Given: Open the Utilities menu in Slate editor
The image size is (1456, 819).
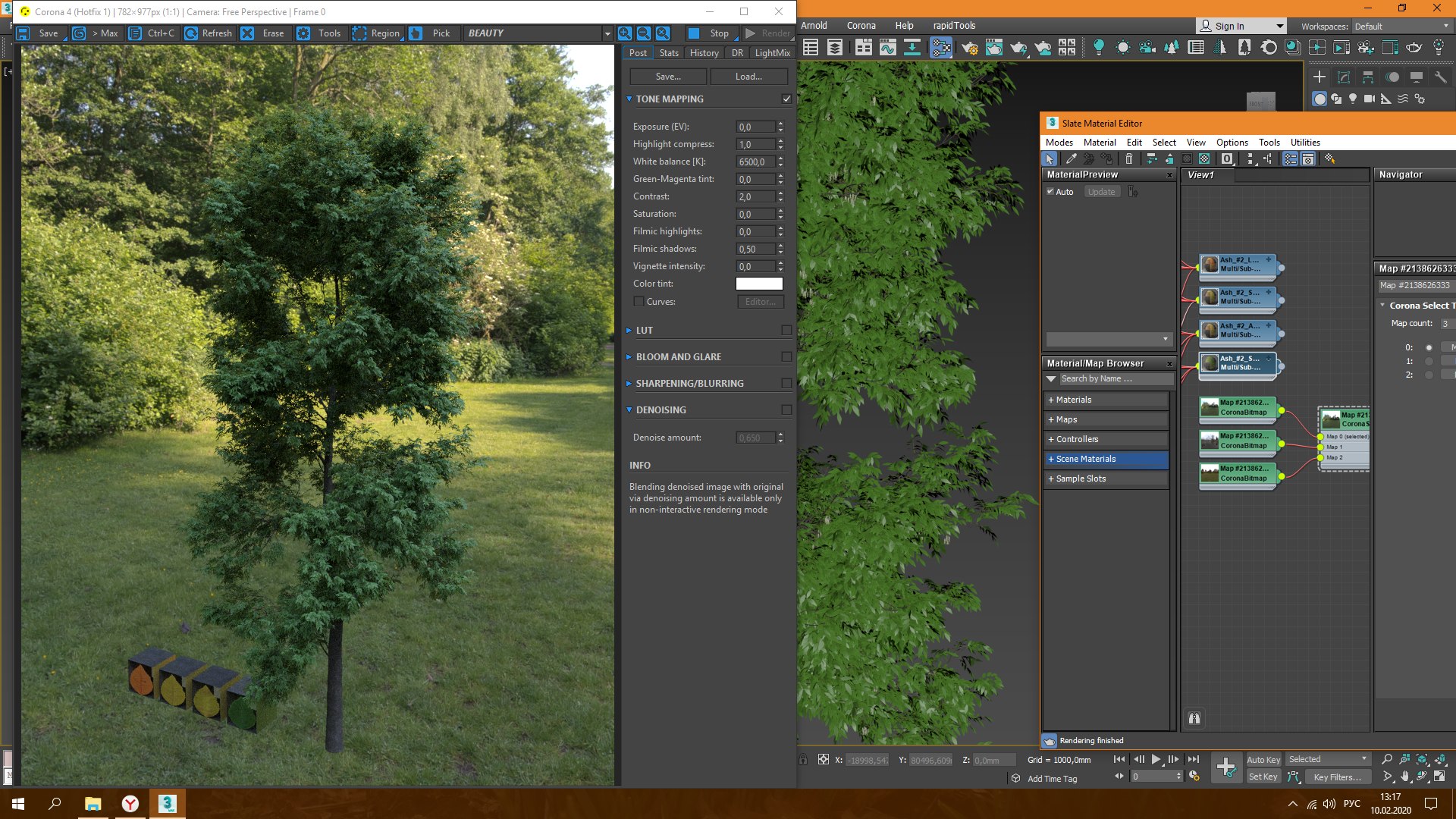Looking at the screenshot, I should (x=1305, y=143).
